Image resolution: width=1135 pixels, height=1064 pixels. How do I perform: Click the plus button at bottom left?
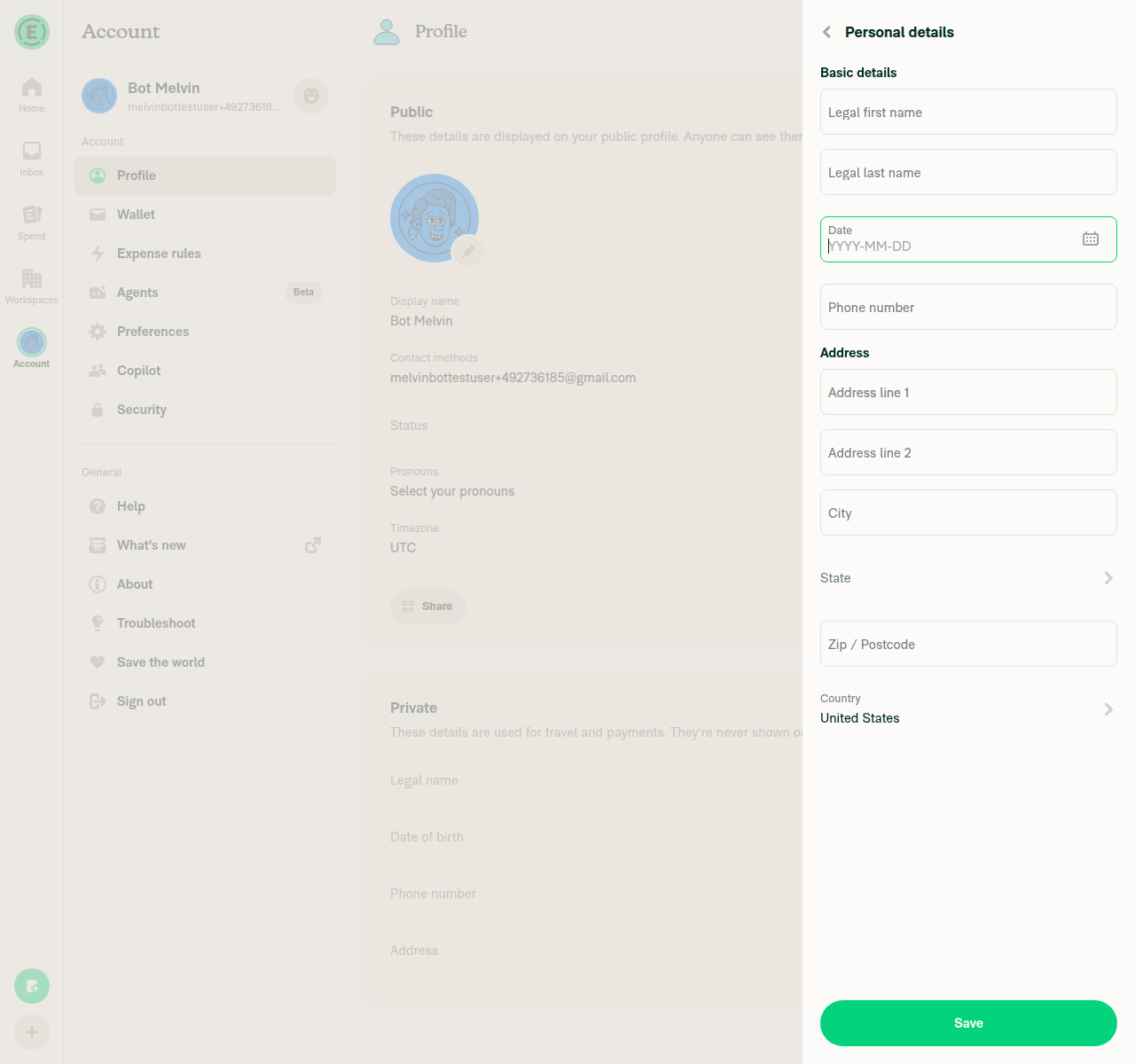(32, 1032)
